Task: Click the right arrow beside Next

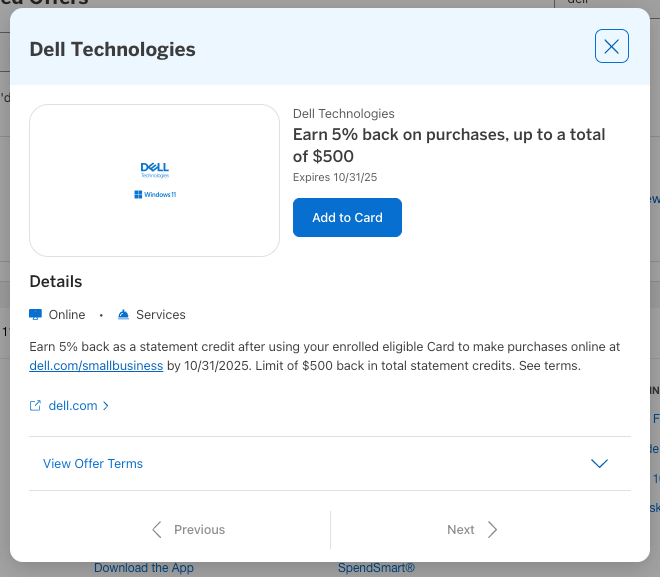Action: [492, 530]
